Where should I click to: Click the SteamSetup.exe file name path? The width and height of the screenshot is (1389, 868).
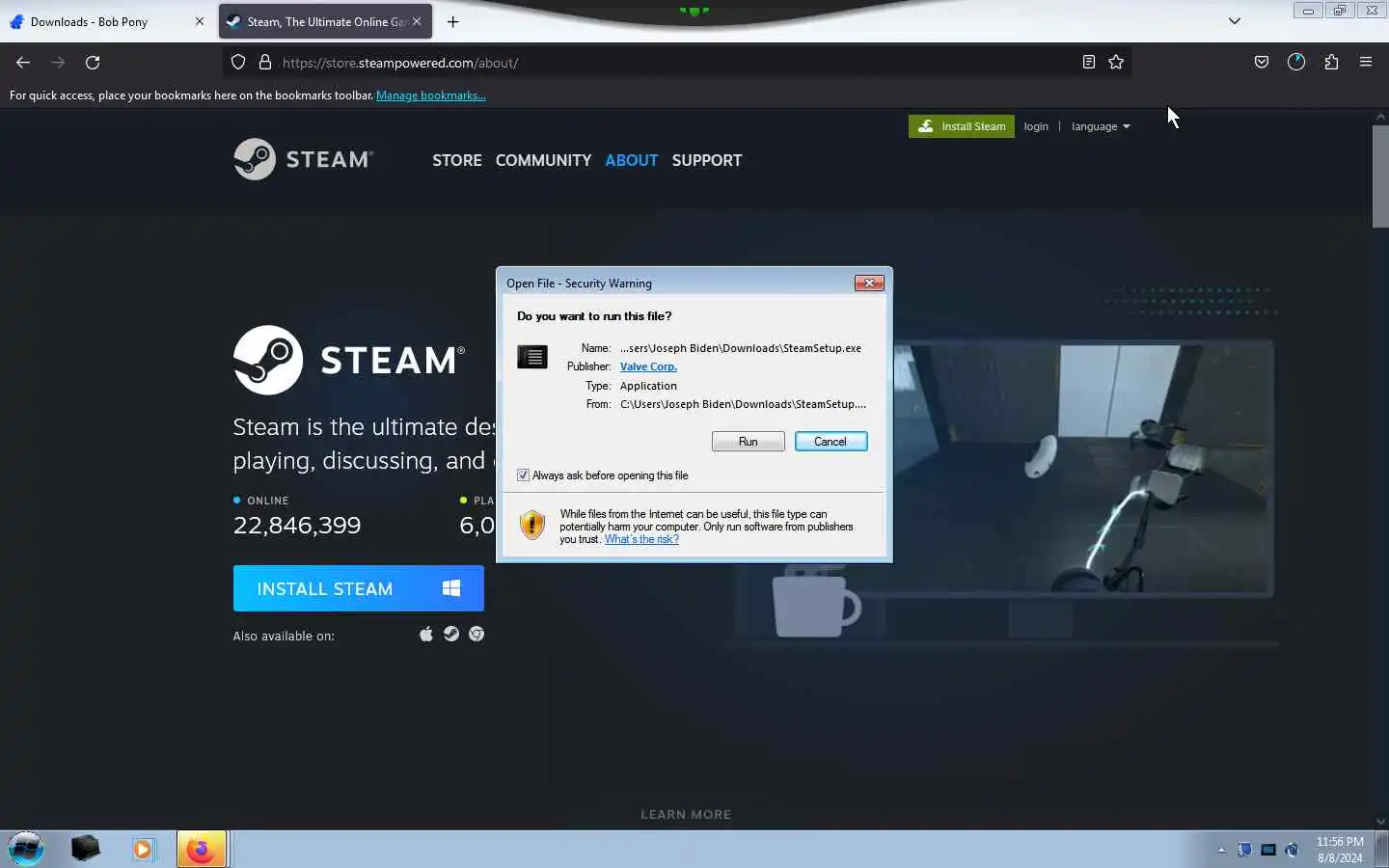pos(741,348)
